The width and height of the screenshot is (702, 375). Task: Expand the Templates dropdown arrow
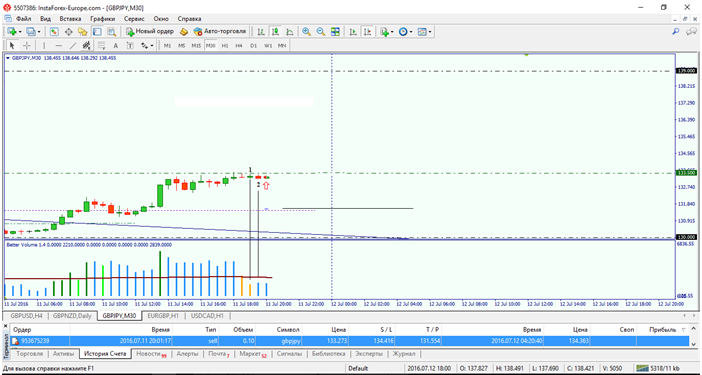coord(430,32)
